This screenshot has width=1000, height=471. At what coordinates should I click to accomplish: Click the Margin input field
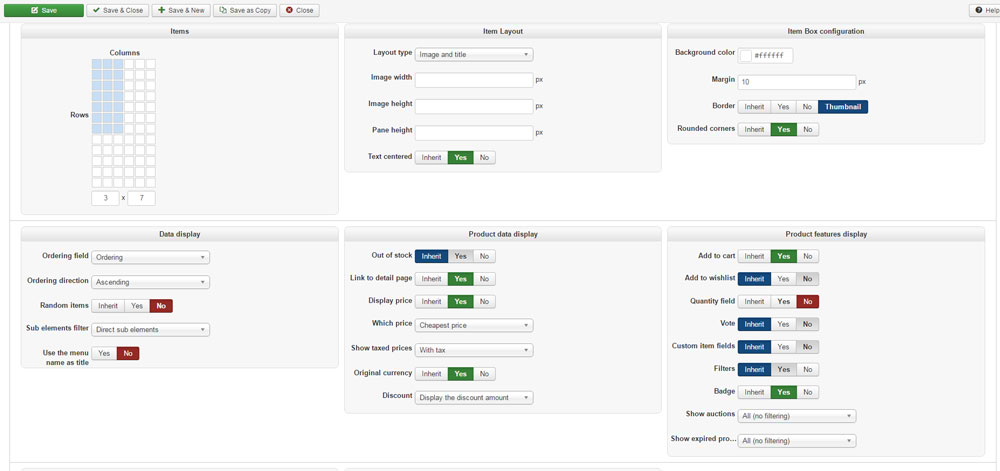pos(797,82)
